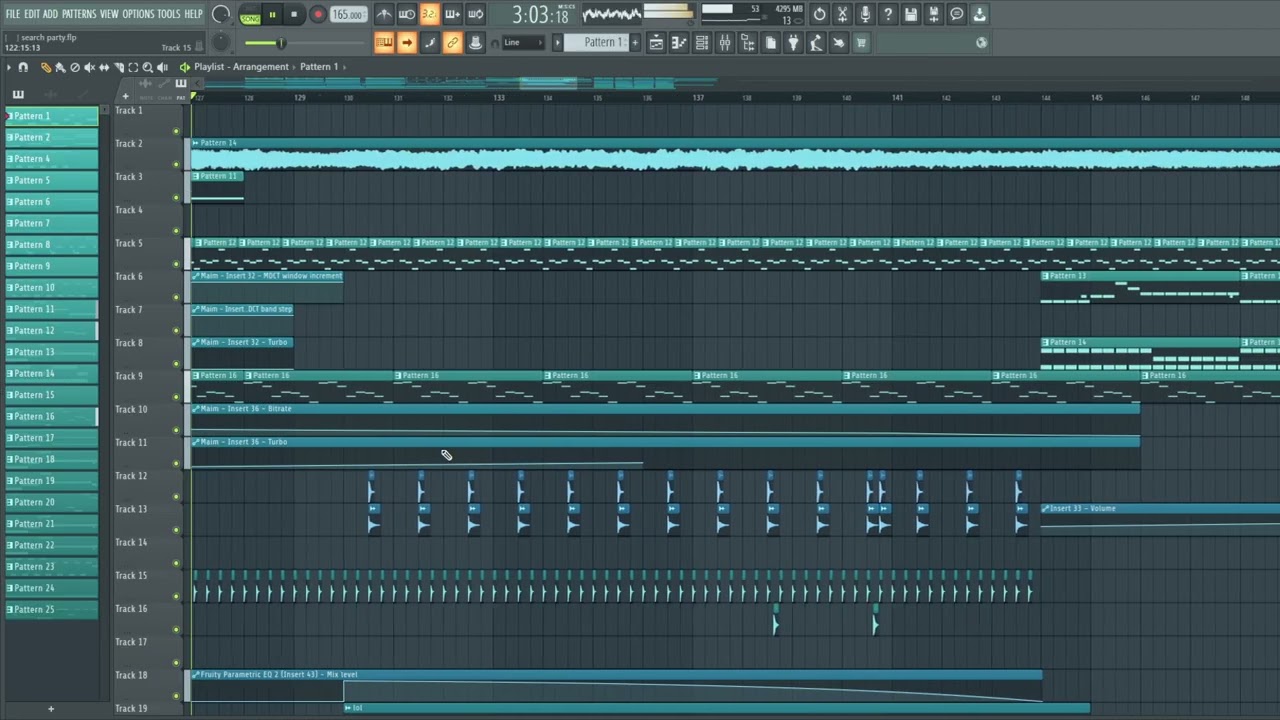Toggle the recording countdown button

click(x=430, y=14)
